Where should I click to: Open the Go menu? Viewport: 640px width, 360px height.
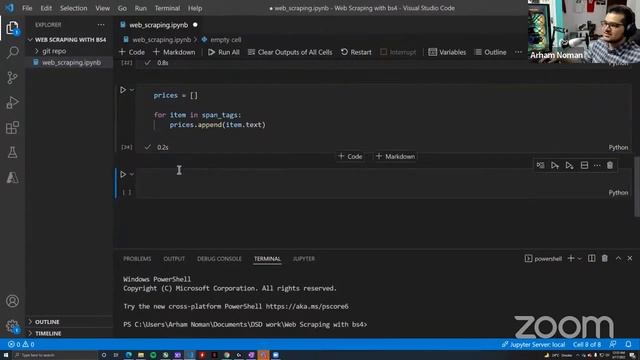pyautogui.click(x=122, y=8)
